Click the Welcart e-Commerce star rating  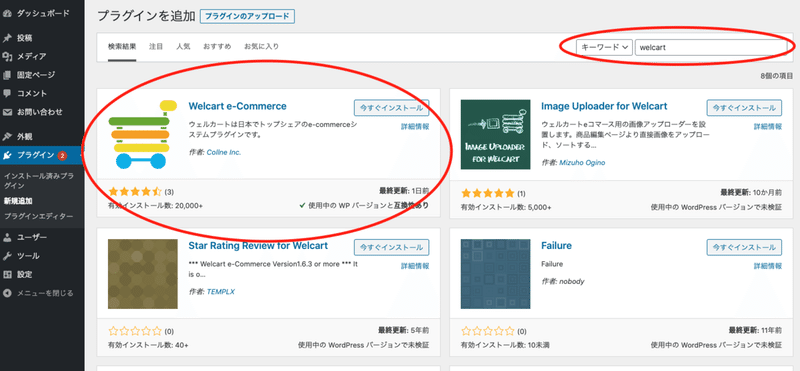click(x=135, y=192)
